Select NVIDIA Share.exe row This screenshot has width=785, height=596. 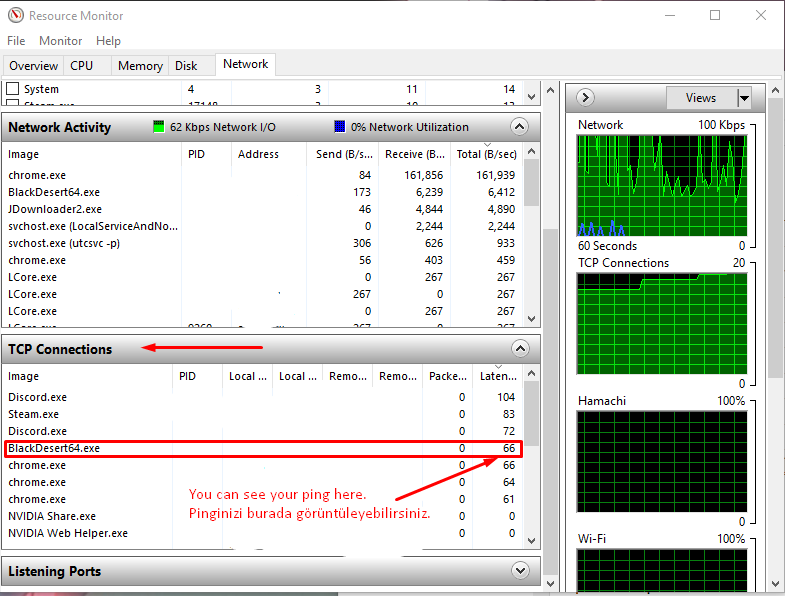pyautogui.click(x=262, y=516)
